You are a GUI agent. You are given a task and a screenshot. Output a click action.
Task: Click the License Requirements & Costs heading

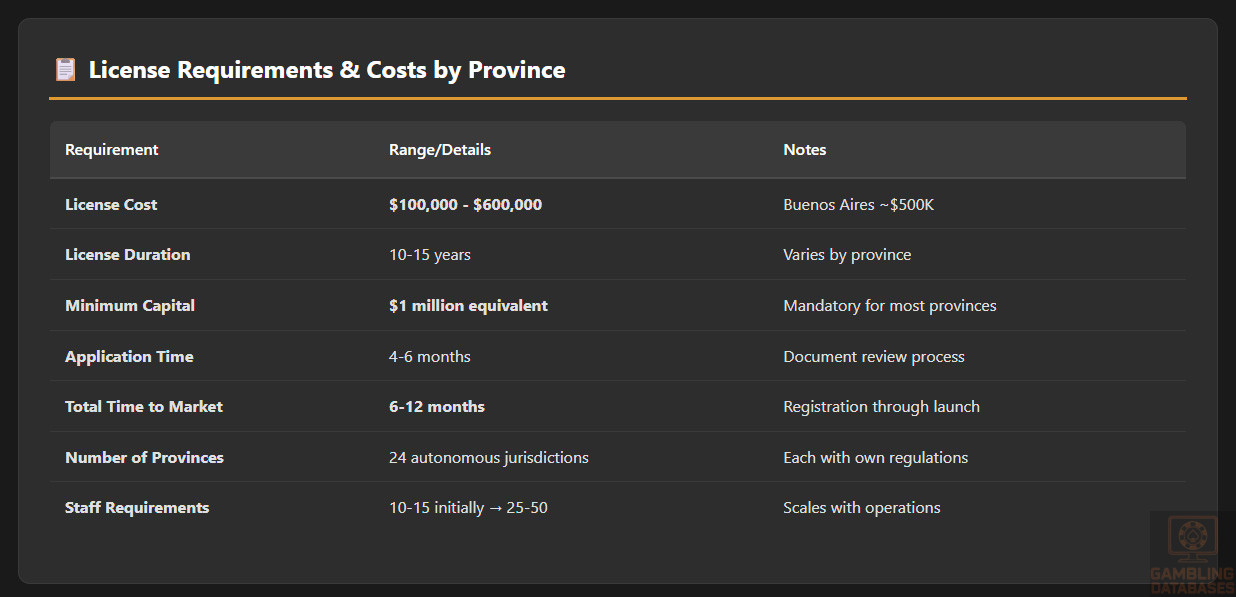click(x=327, y=70)
